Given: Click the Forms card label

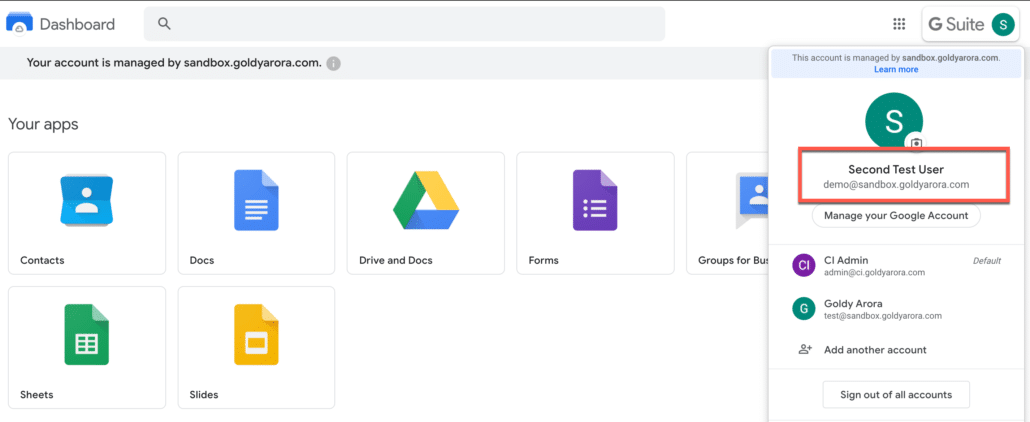Looking at the screenshot, I should pos(543,260).
